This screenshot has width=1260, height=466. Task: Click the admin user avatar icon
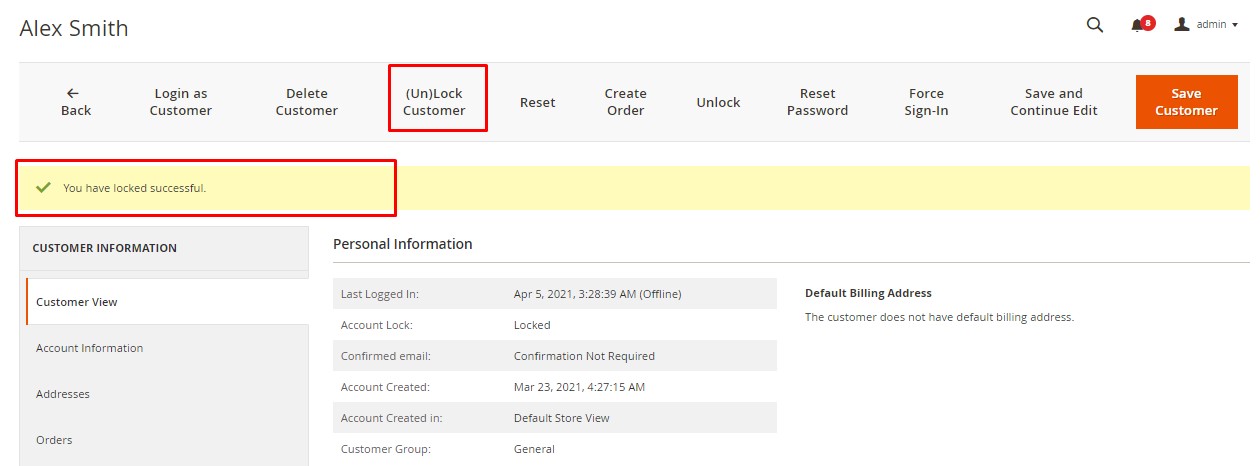click(x=1182, y=24)
